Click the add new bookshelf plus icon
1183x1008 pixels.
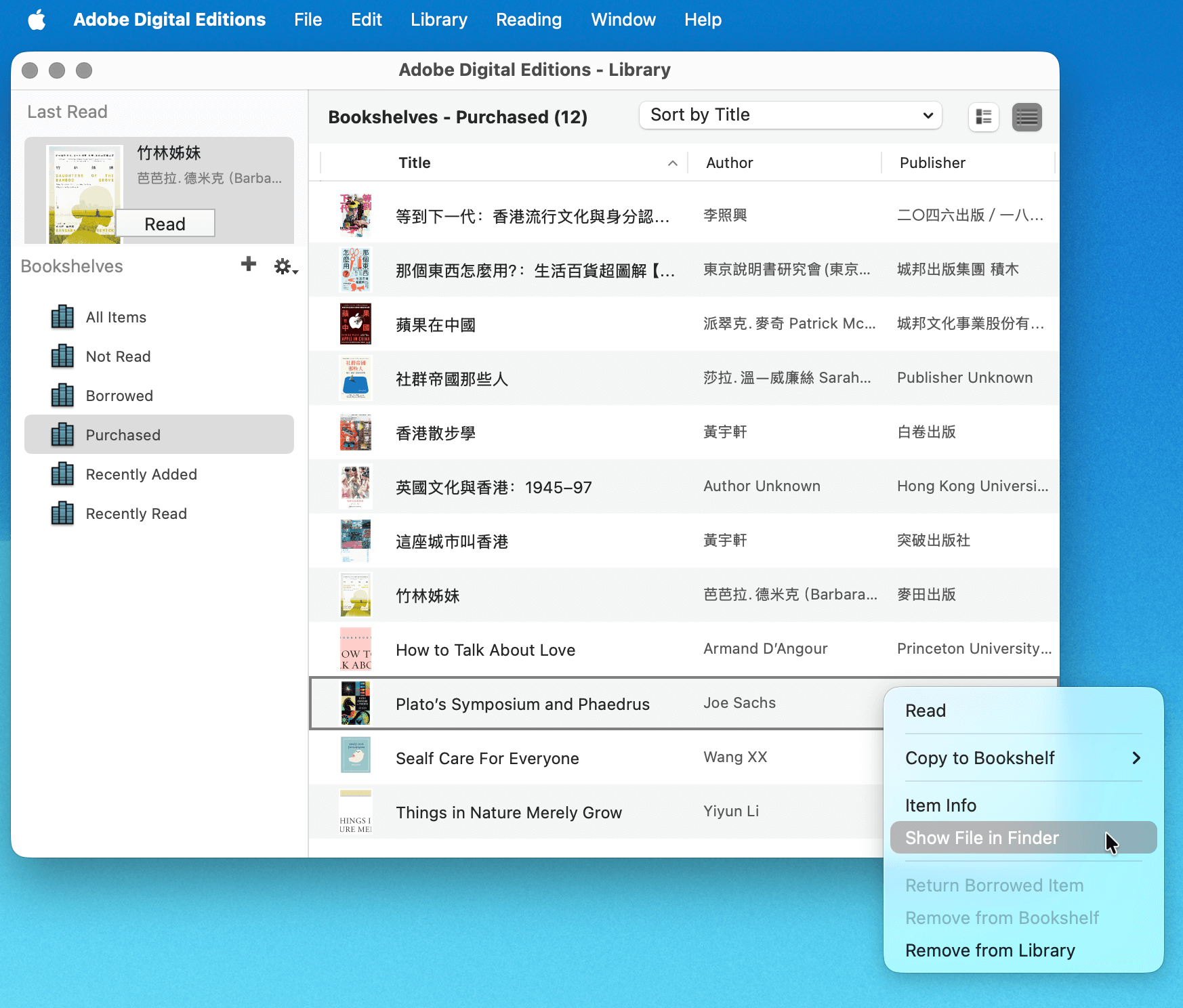click(249, 264)
